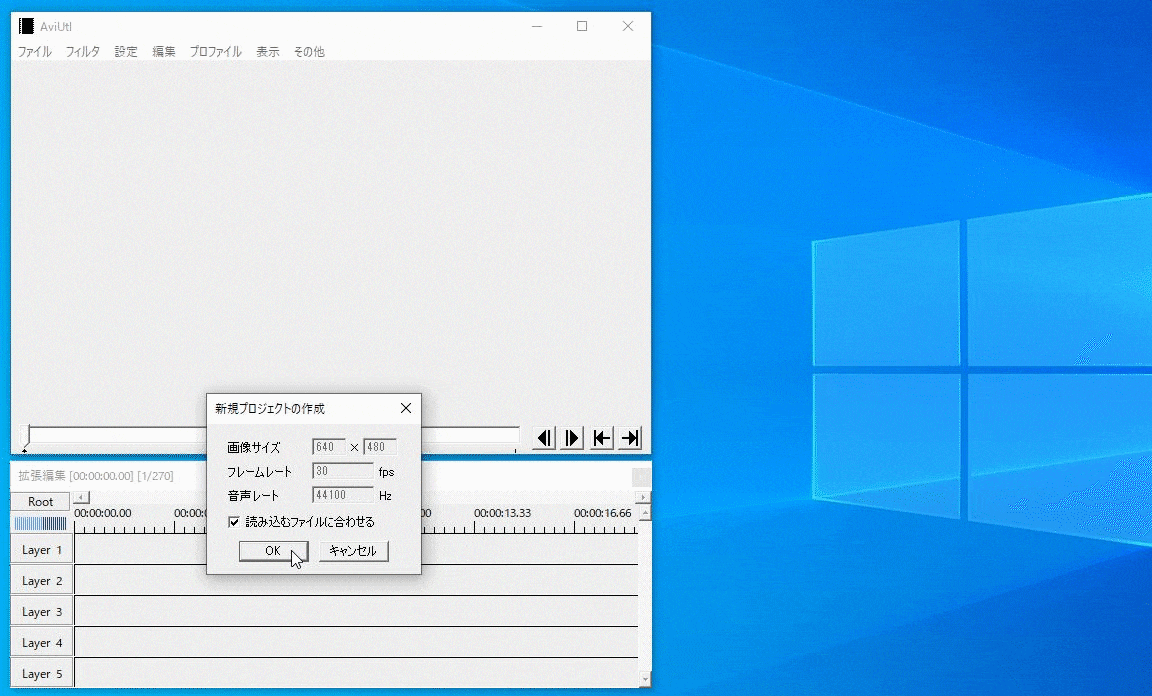Open the 表示 menu
The height and width of the screenshot is (696, 1152).
267,51
